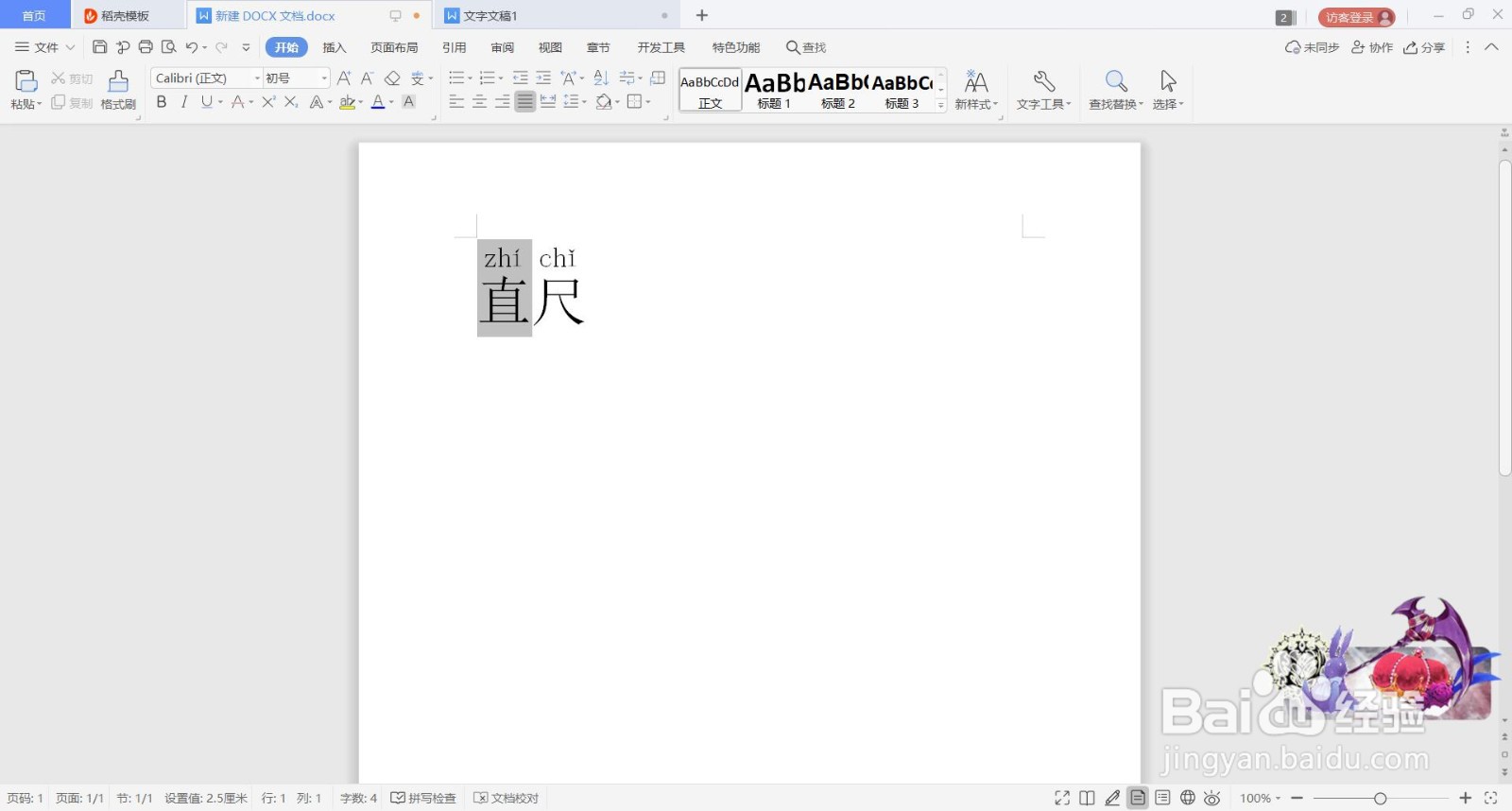The height and width of the screenshot is (811, 1512).
Task: Click 文档校对 in status bar
Action: 507,799
